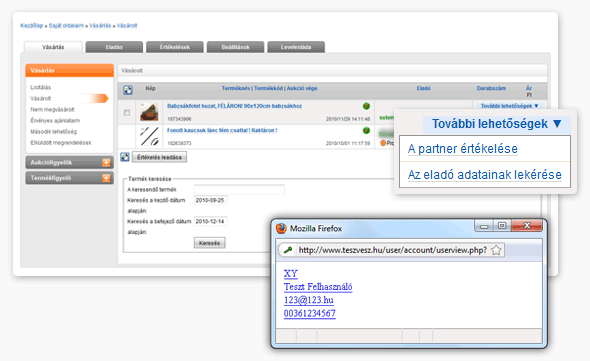The height and width of the screenshot is (361, 590).
Task: Click product code 187343906
Action: 179,119
